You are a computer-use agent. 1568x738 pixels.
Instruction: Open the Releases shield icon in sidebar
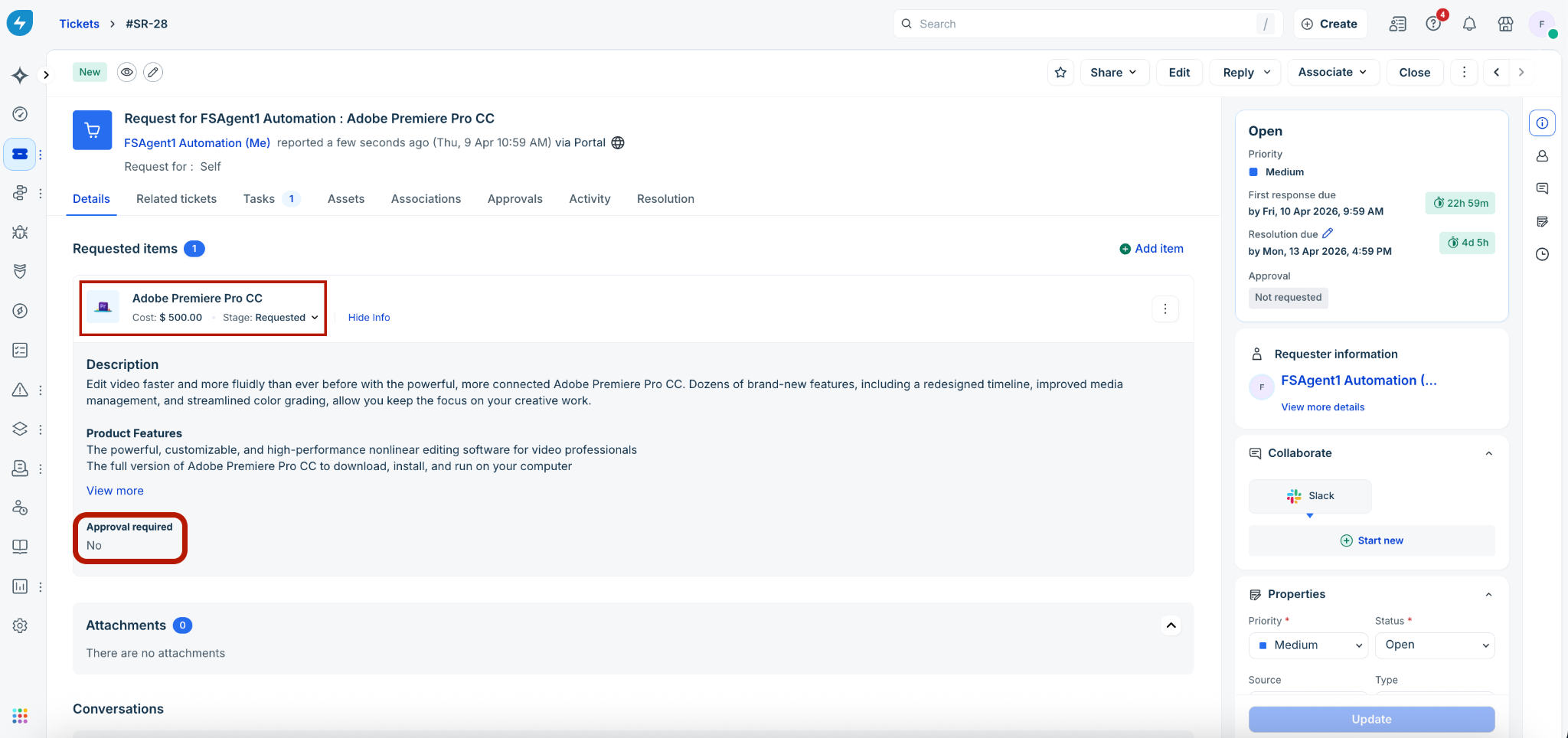pos(20,271)
